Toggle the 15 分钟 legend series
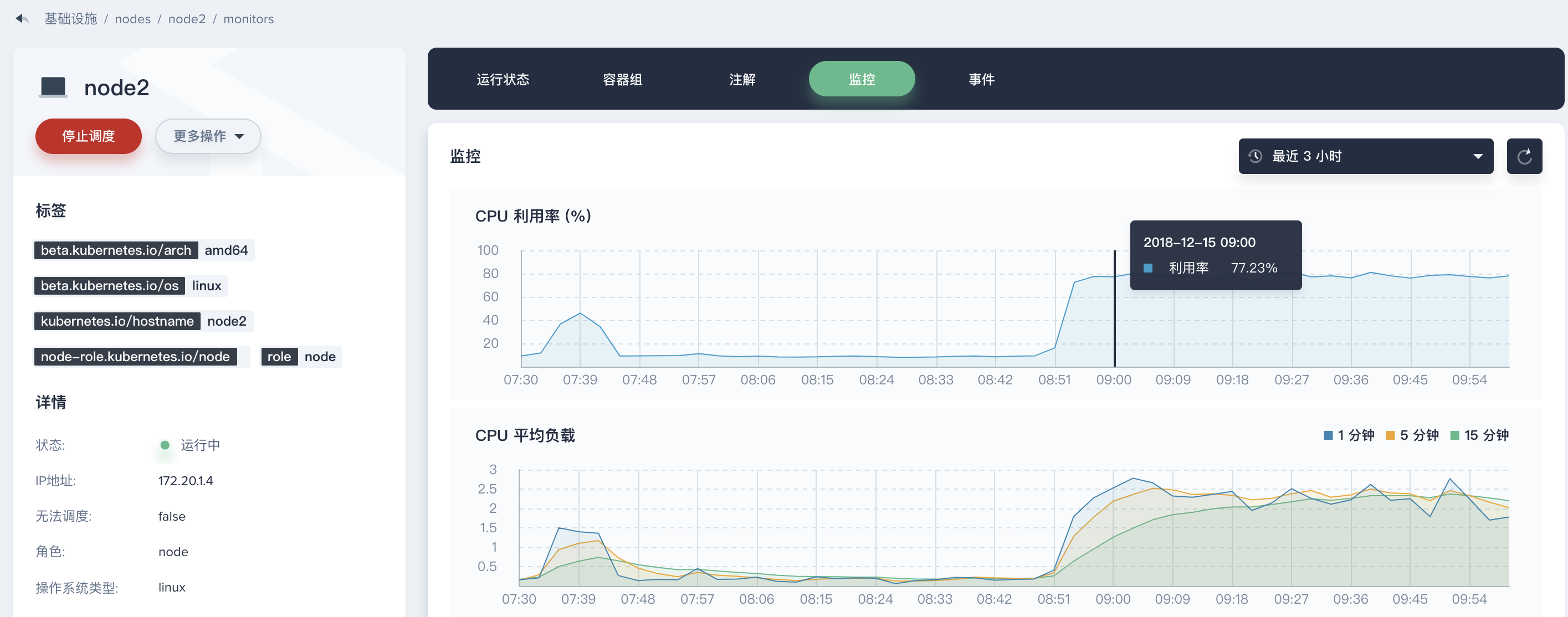The width and height of the screenshot is (1568, 617). pyautogui.click(x=1479, y=435)
